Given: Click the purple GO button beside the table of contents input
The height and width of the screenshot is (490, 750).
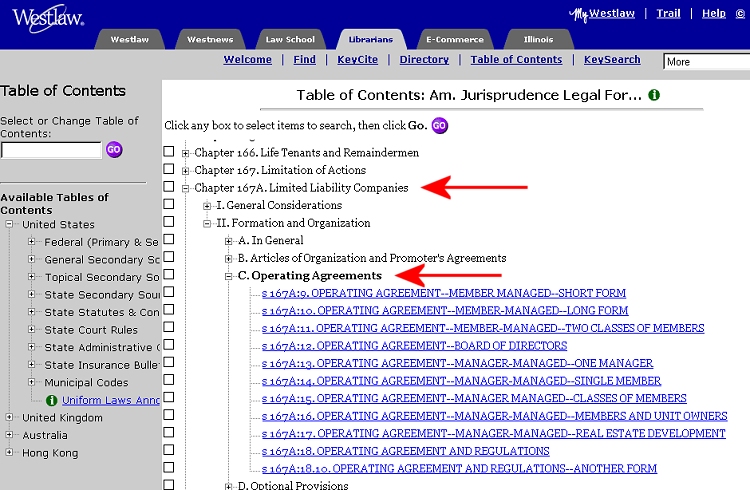Looking at the screenshot, I should [114, 150].
